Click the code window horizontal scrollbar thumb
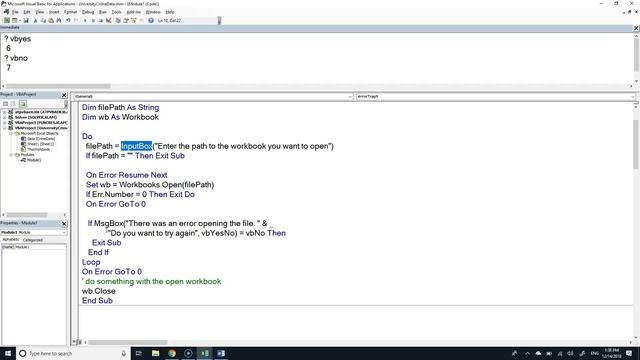This screenshot has width=640, height=360. (127, 342)
